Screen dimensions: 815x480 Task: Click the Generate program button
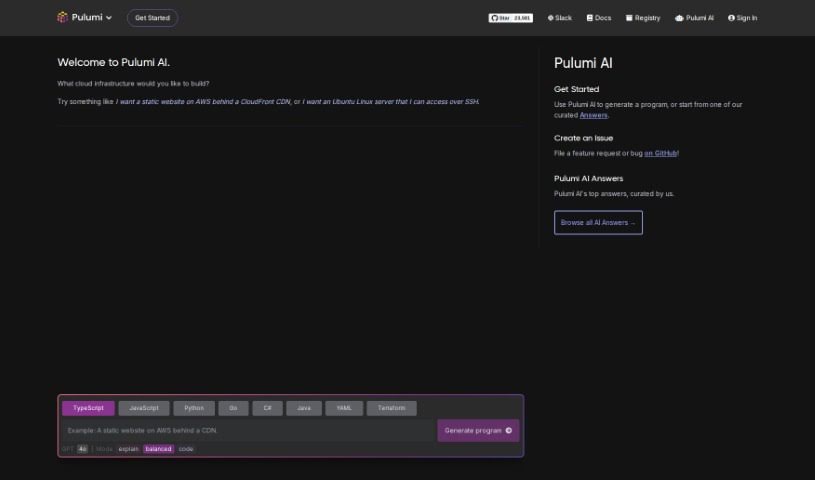coord(478,431)
